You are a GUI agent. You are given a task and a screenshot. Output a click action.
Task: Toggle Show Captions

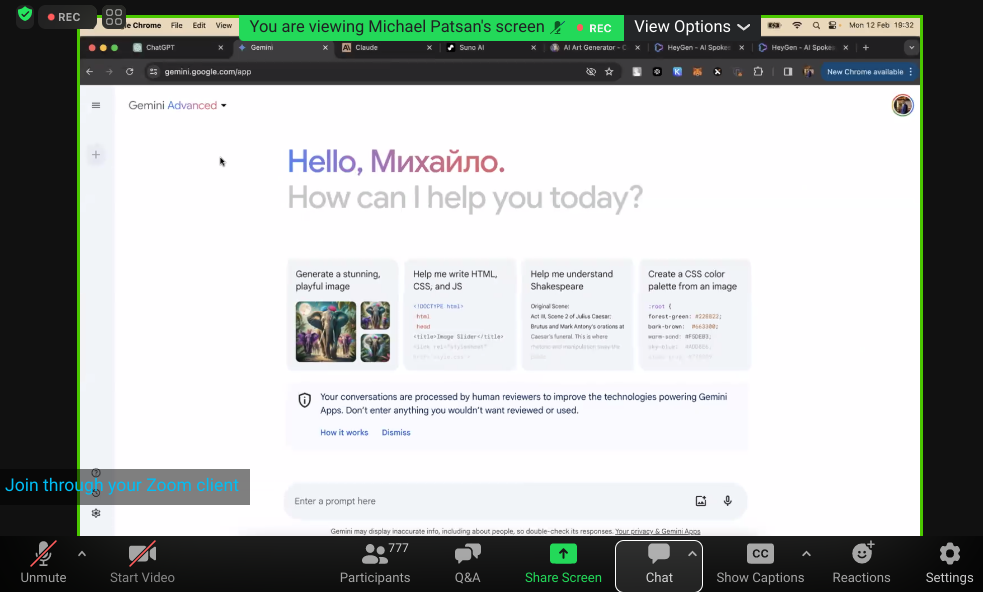pyautogui.click(x=760, y=563)
